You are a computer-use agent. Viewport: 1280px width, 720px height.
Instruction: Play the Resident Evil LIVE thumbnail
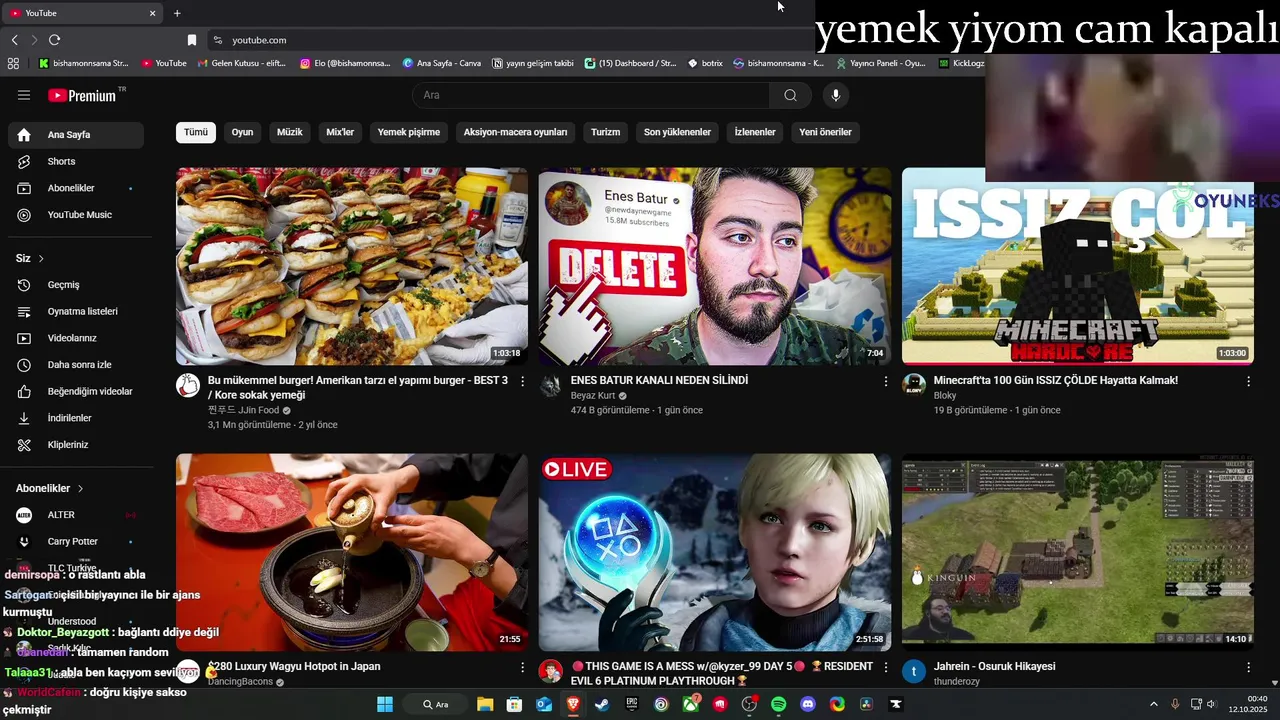[715, 552]
